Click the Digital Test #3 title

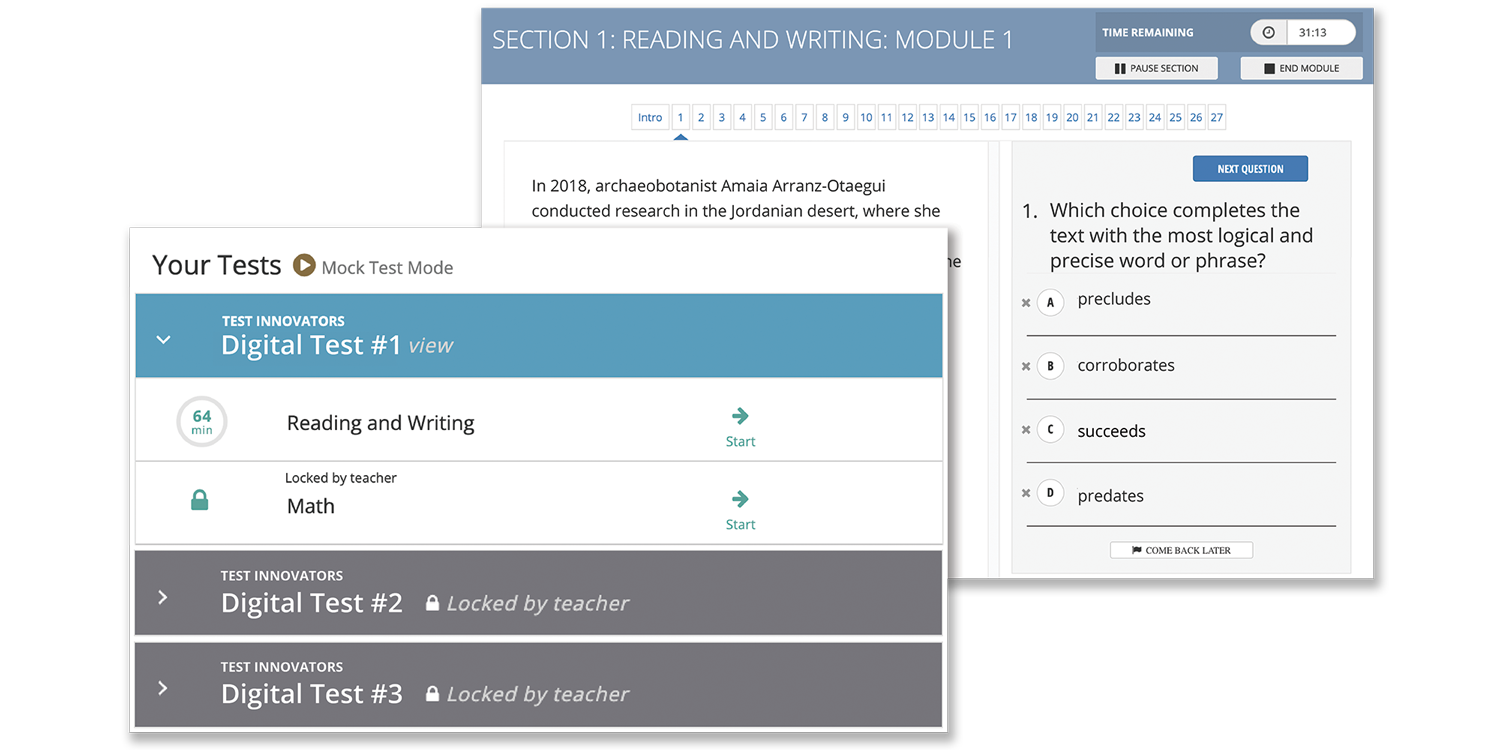[312, 694]
